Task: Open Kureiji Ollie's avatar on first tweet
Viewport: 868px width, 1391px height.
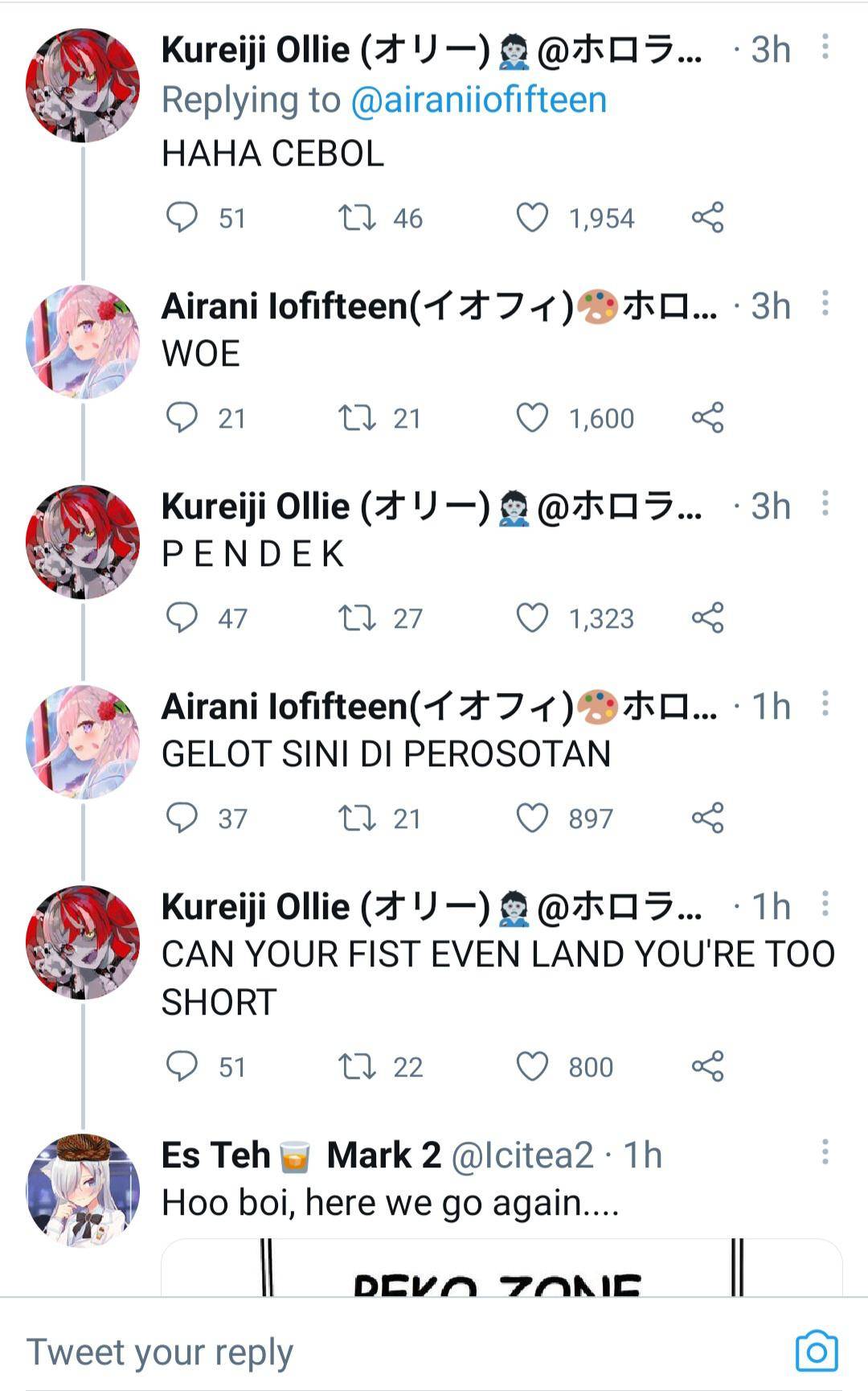Action: (x=82, y=85)
